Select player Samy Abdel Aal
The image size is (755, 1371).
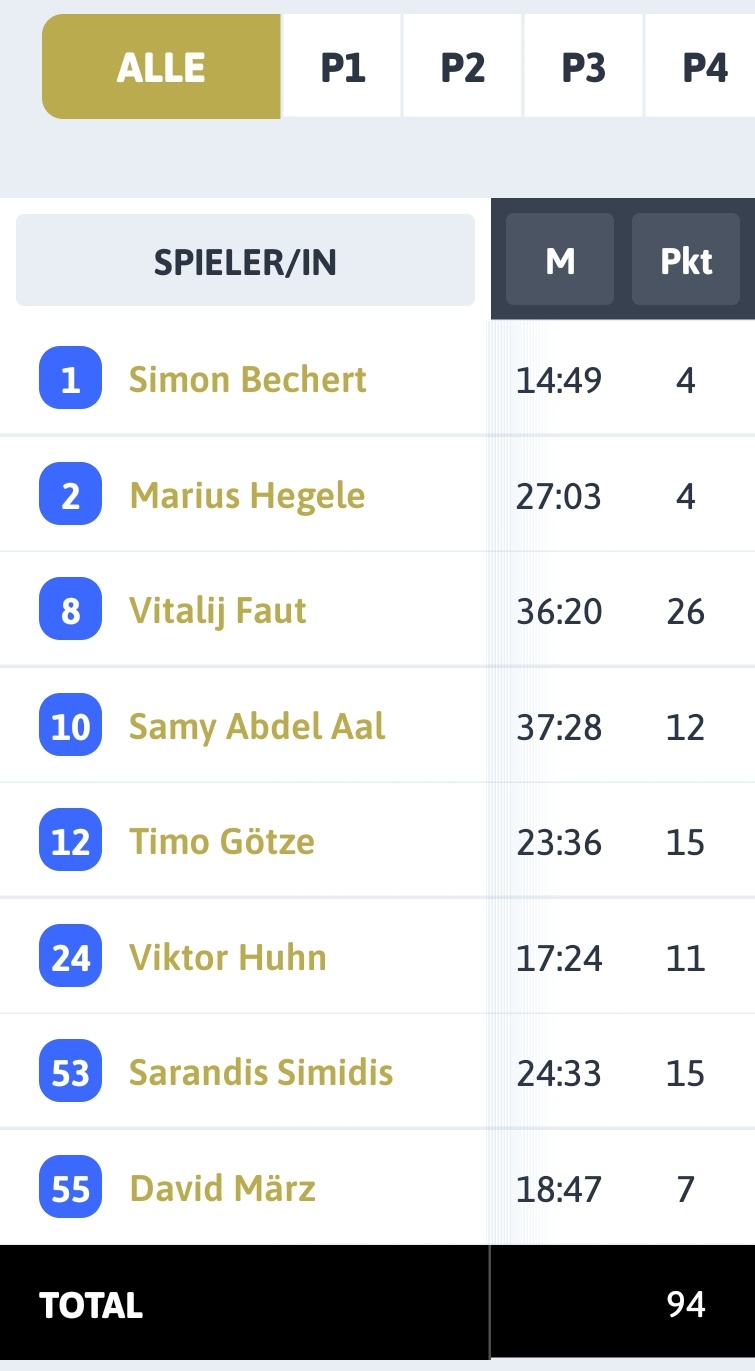(257, 727)
